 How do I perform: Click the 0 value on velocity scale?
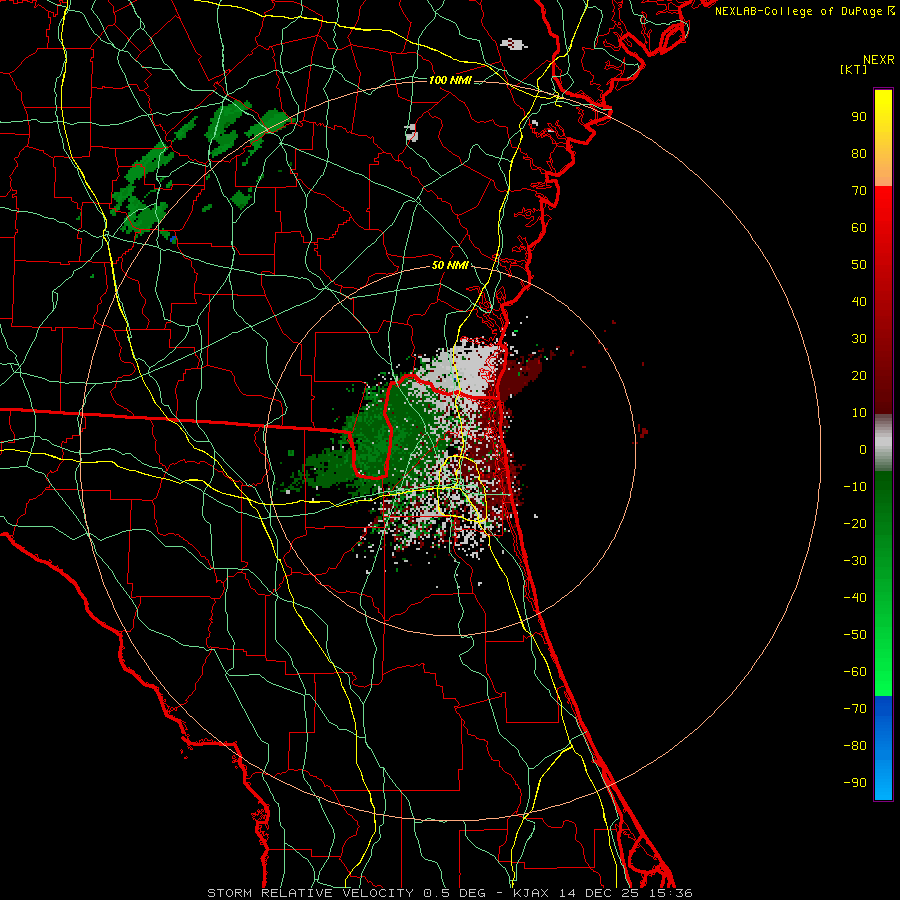click(x=863, y=450)
